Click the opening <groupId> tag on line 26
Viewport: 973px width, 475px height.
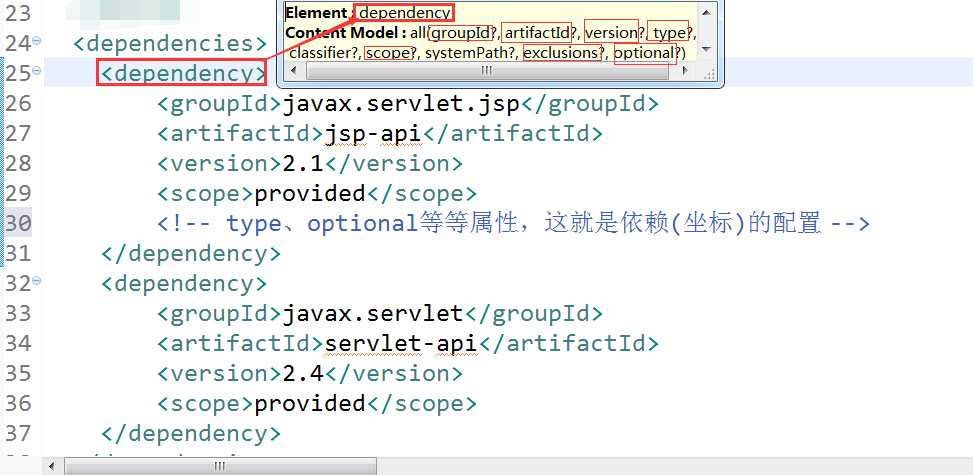coord(219,104)
